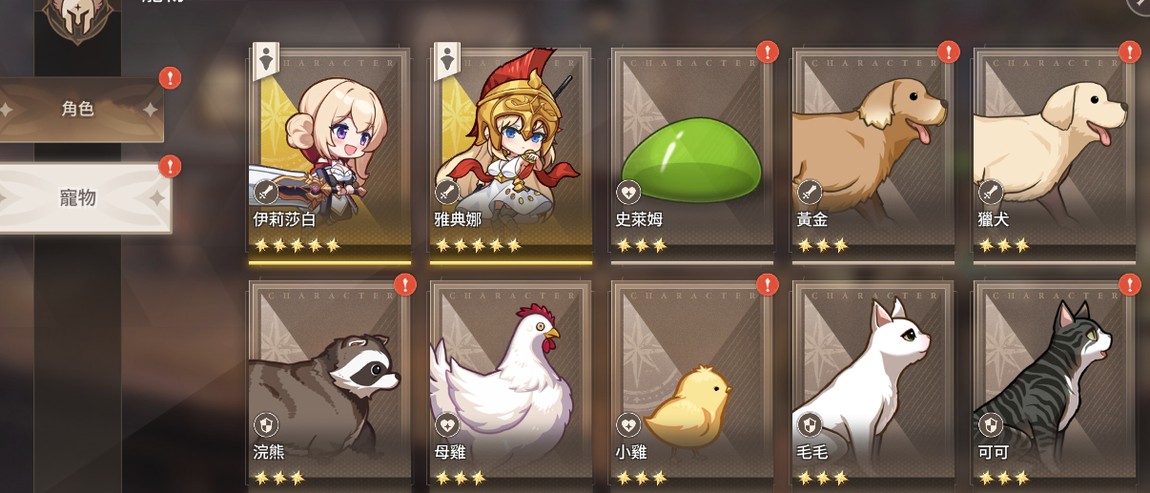Image resolution: width=1150 pixels, height=493 pixels.
Task: Choose the 史萊姆 green slime card
Action: pos(692,152)
